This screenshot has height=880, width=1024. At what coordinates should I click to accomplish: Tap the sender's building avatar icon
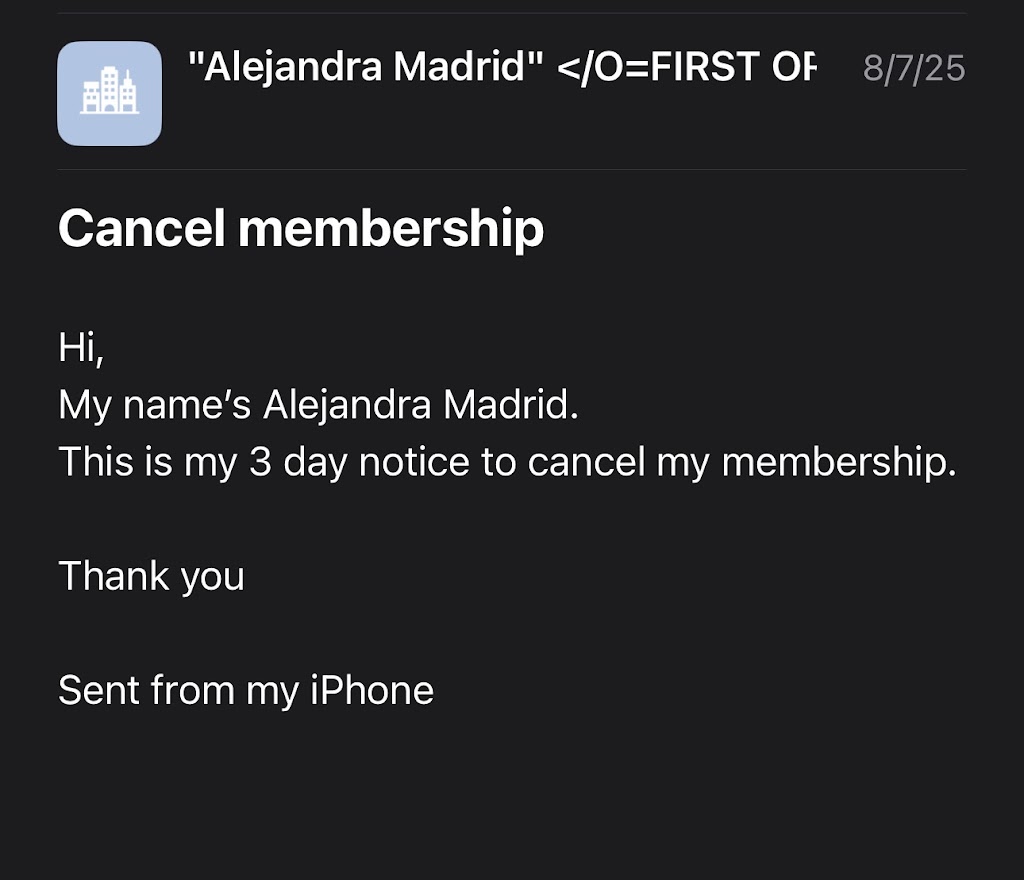[x=109, y=93]
